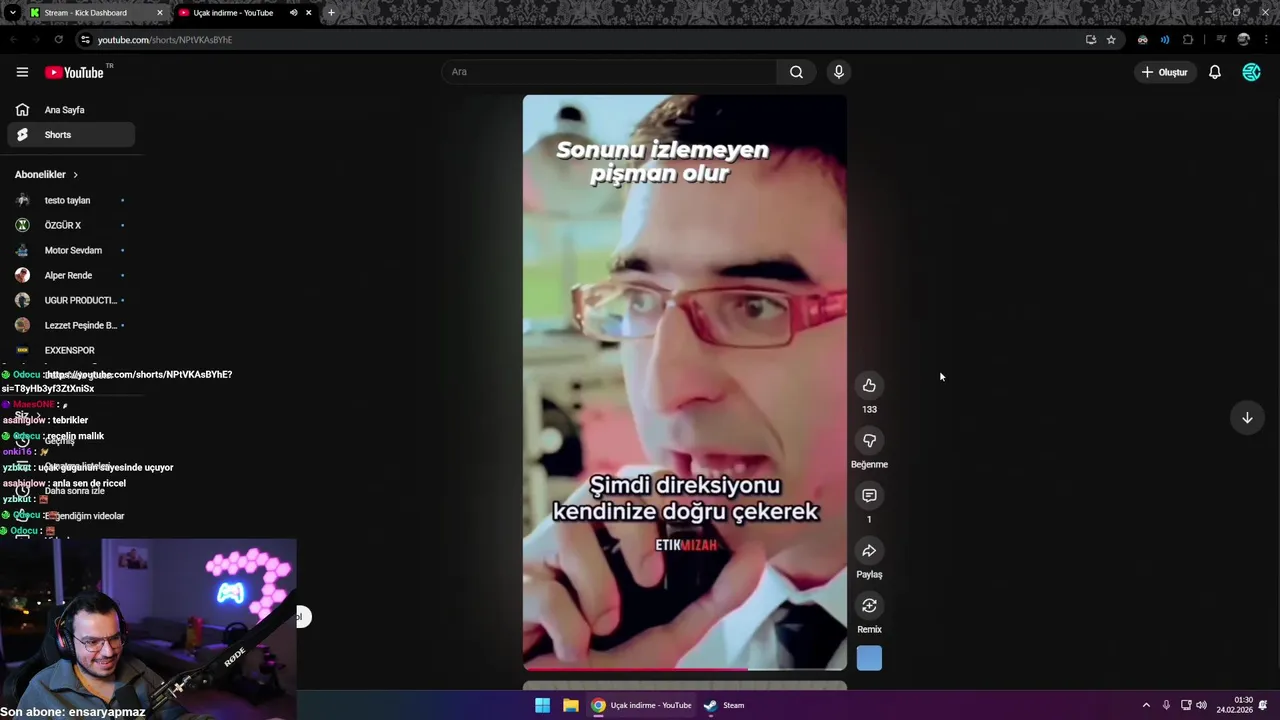
Task: Open the blue sound thumbnail under Remix
Action: tap(869, 658)
